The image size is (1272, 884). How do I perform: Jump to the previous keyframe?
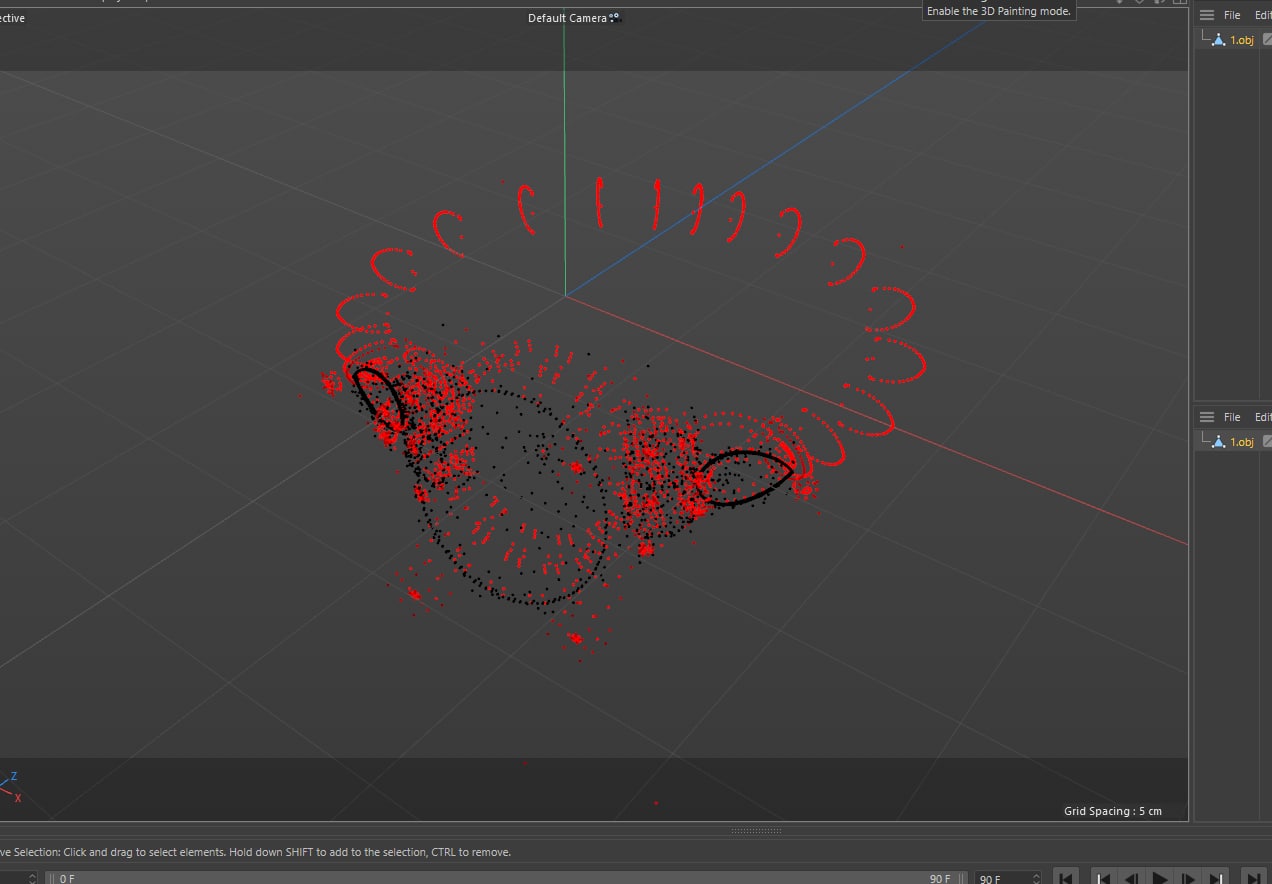[x=1104, y=878]
